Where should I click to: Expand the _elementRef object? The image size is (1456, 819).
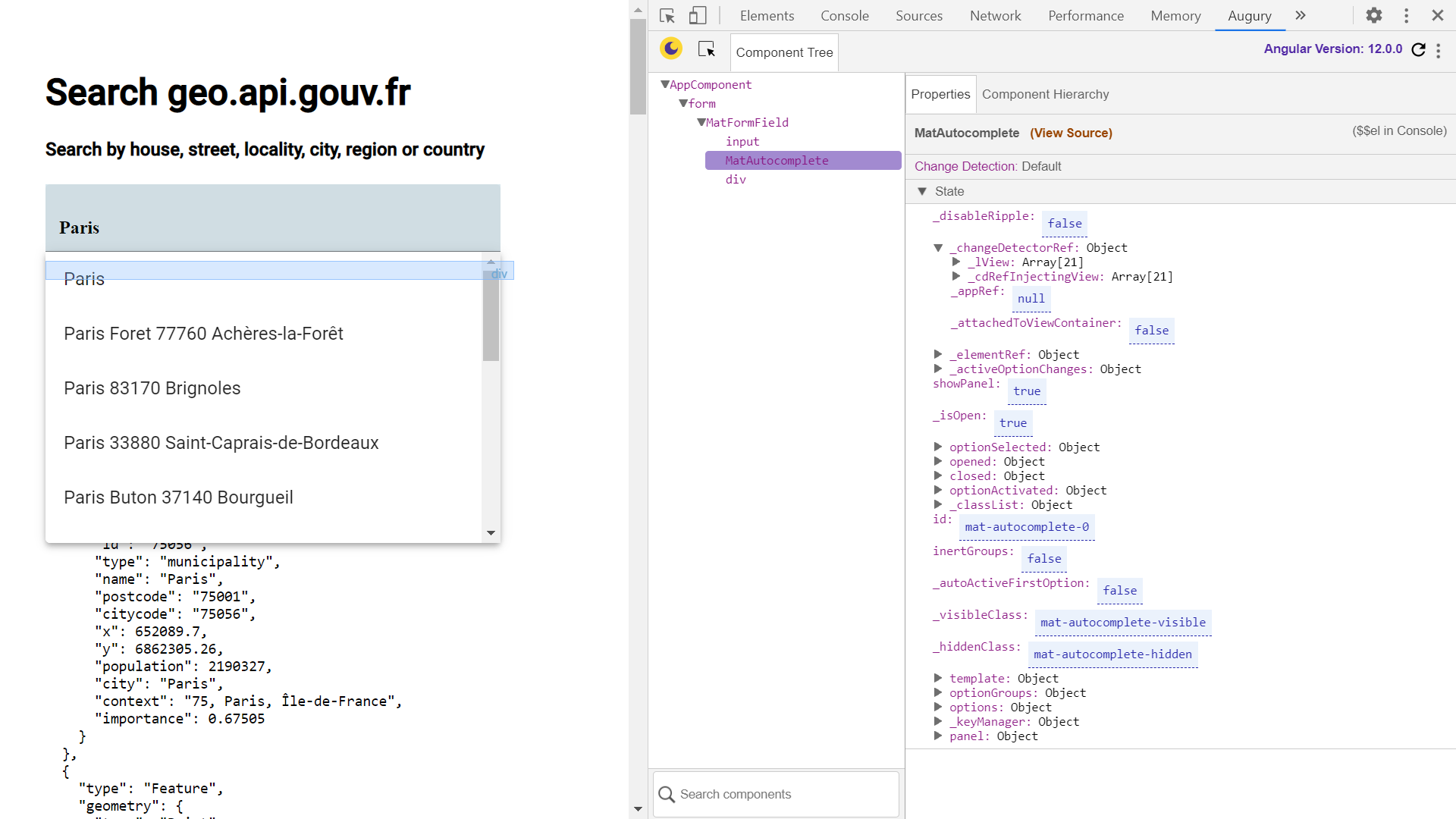pyautogui.click(x=938, y=354)
